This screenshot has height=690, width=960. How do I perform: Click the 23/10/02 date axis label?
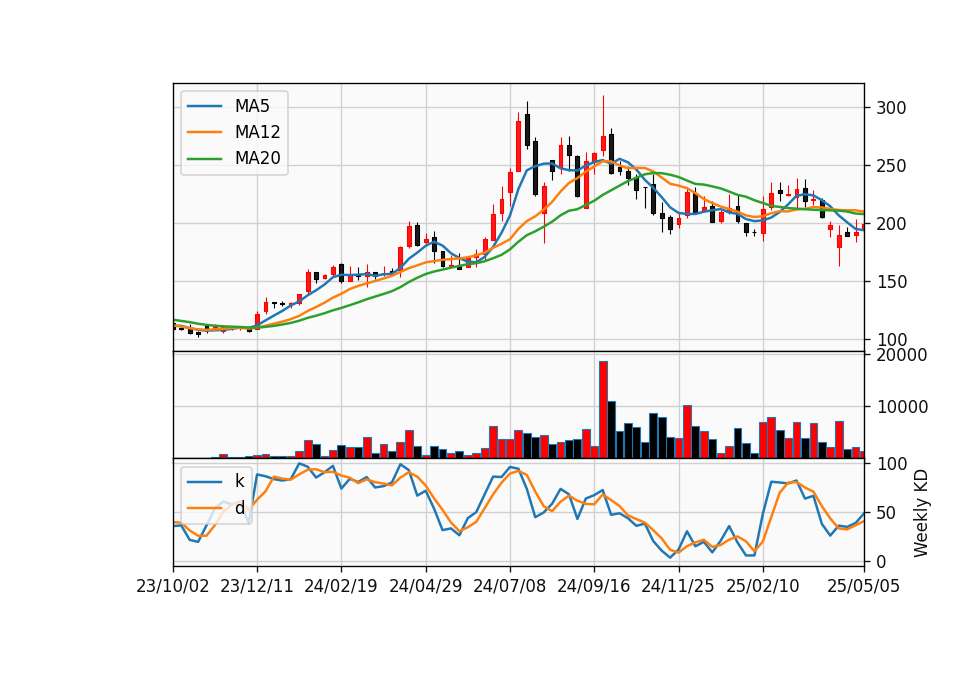point(173,586)
